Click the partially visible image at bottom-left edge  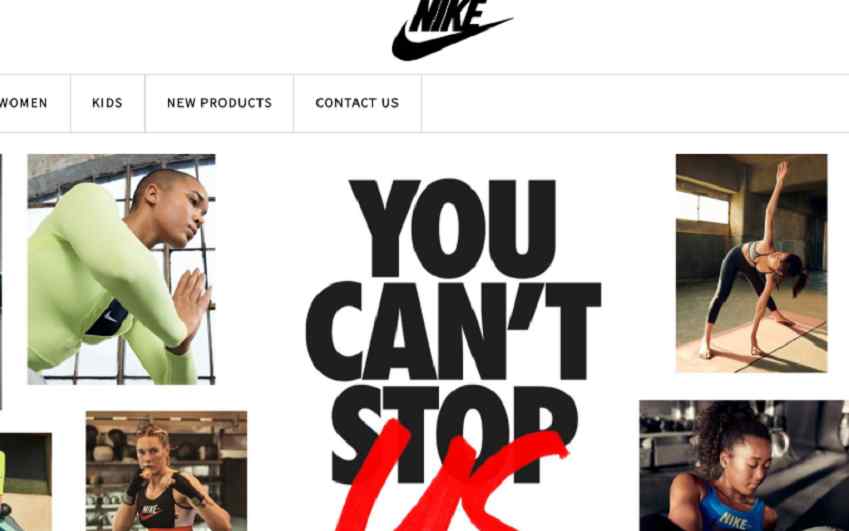[25, 482]
